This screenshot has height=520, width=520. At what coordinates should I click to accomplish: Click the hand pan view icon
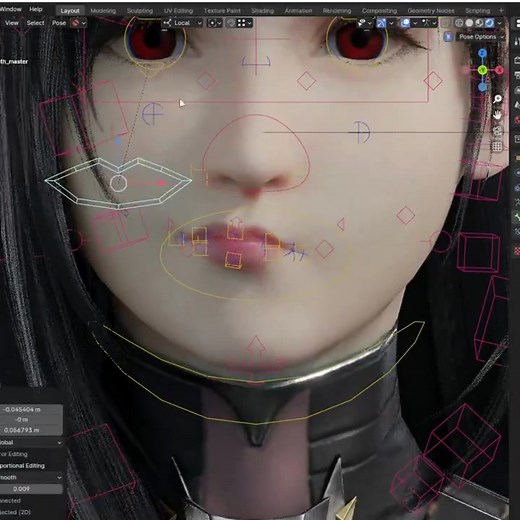pos(497,115)
